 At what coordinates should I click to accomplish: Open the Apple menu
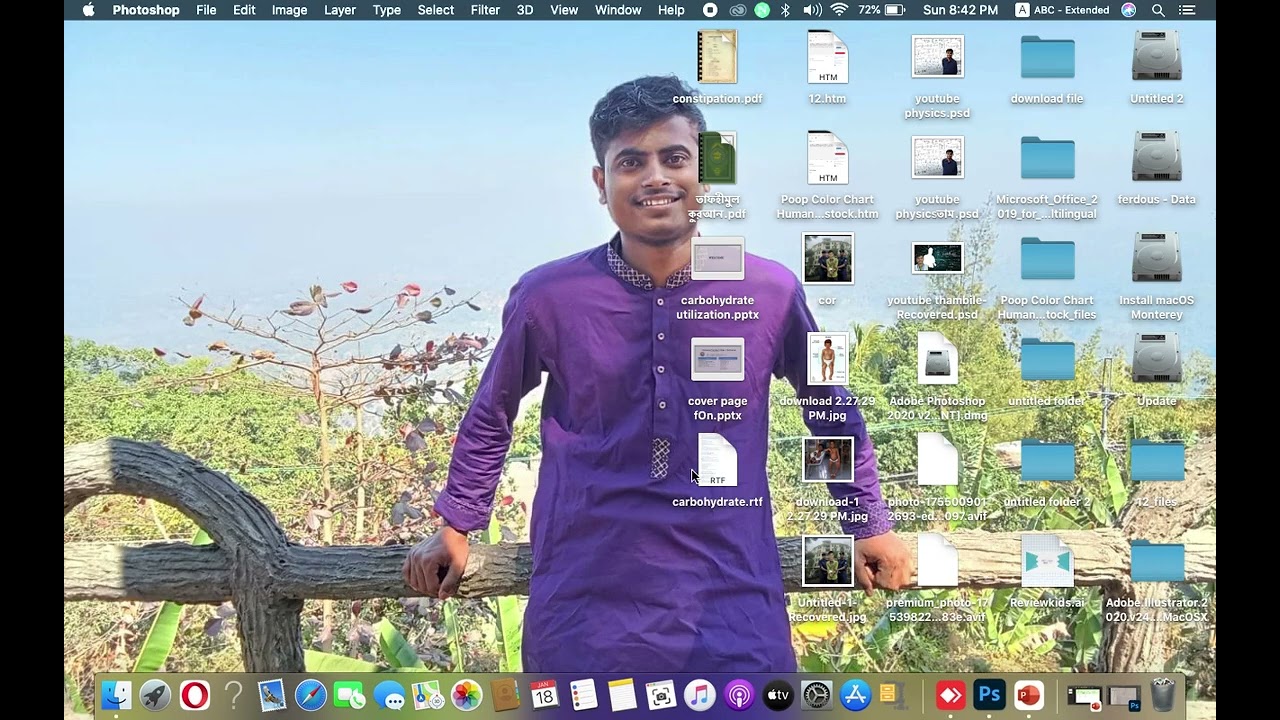coord(88,10)
